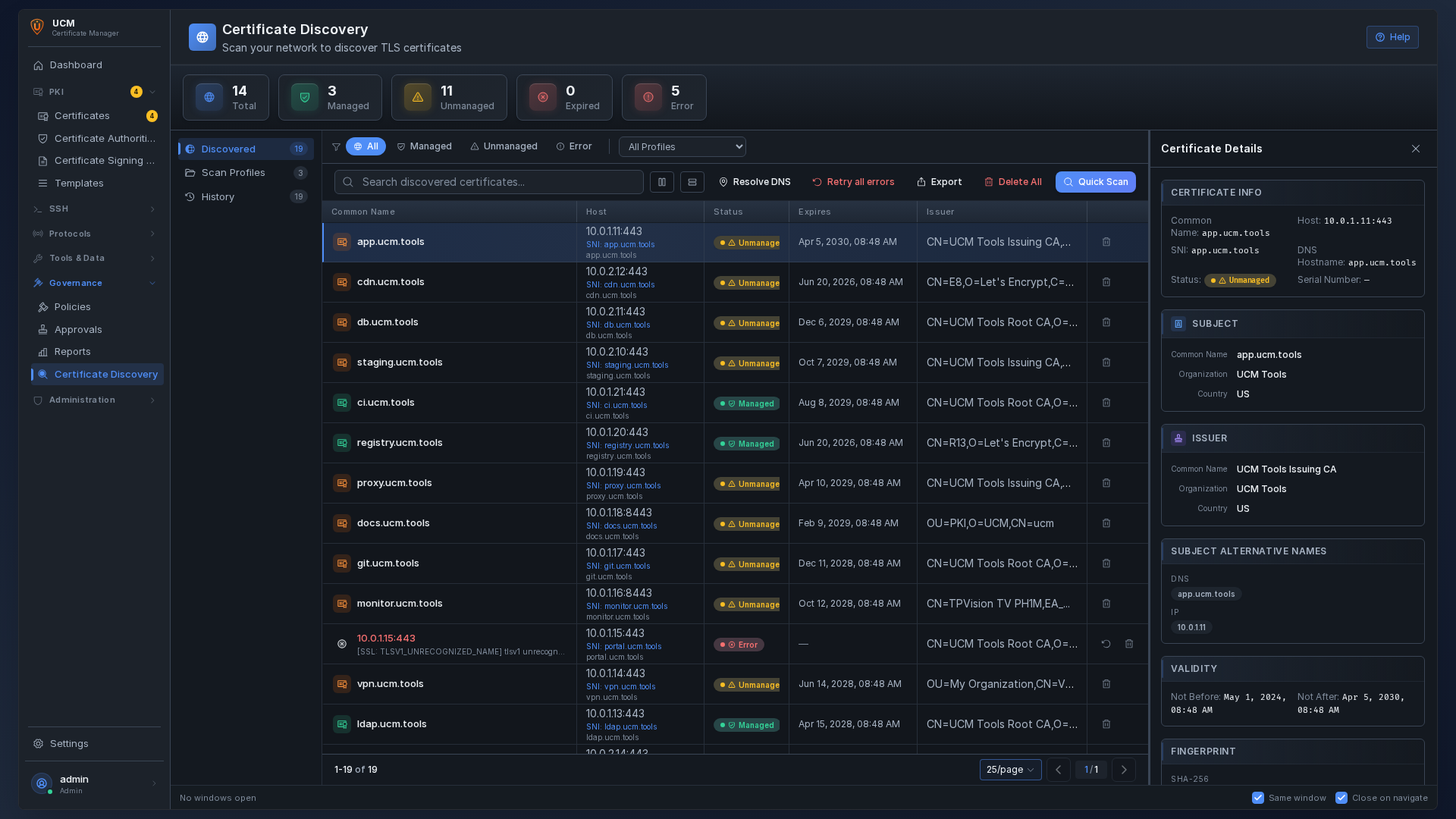Screen dimensions: 1456x819
Task: Collapse the PKI sidebar section
Action: [152, 92]
